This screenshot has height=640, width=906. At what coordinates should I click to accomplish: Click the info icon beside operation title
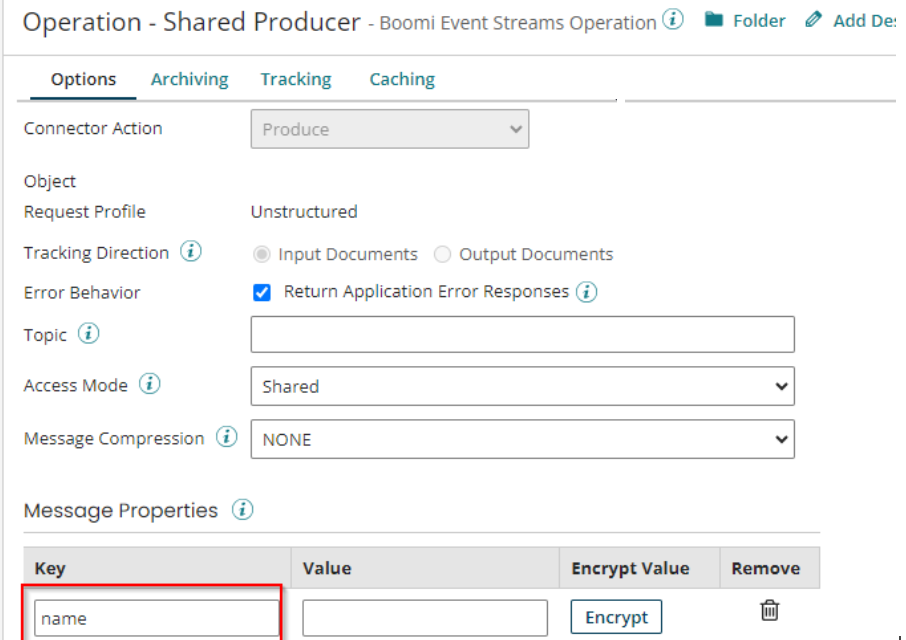tap(674, 19)
